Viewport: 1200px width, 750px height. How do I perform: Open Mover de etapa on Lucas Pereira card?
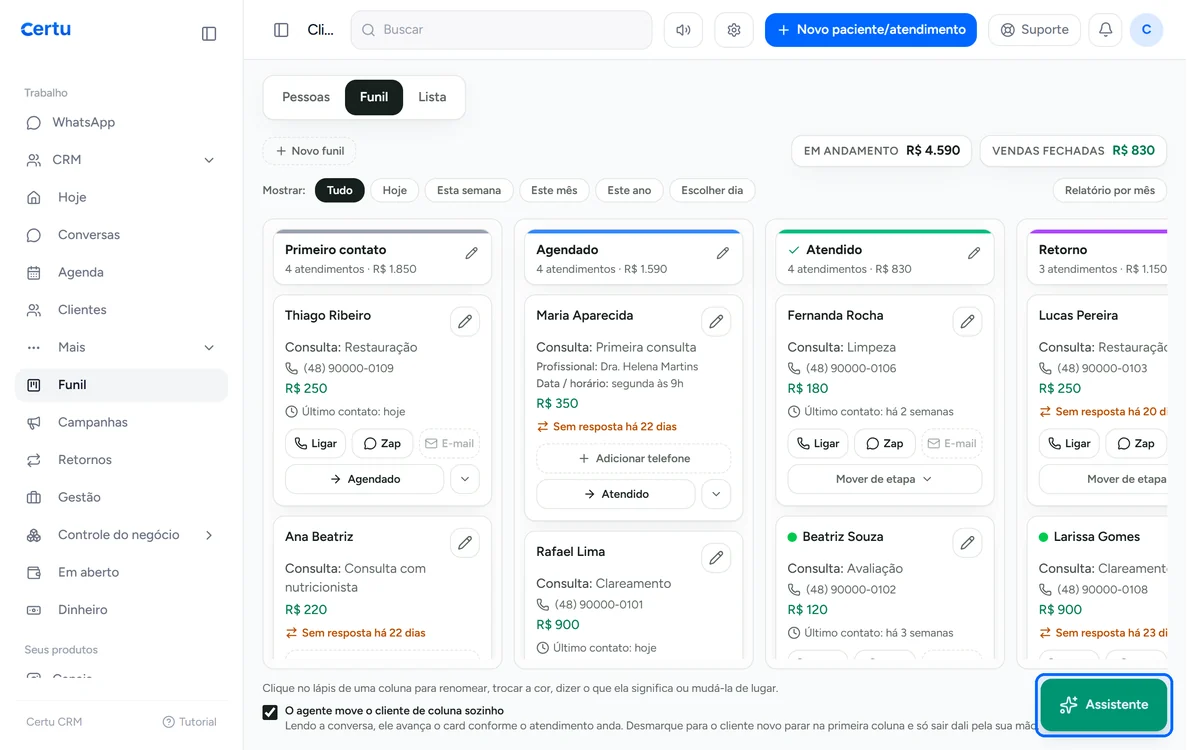1103,479
